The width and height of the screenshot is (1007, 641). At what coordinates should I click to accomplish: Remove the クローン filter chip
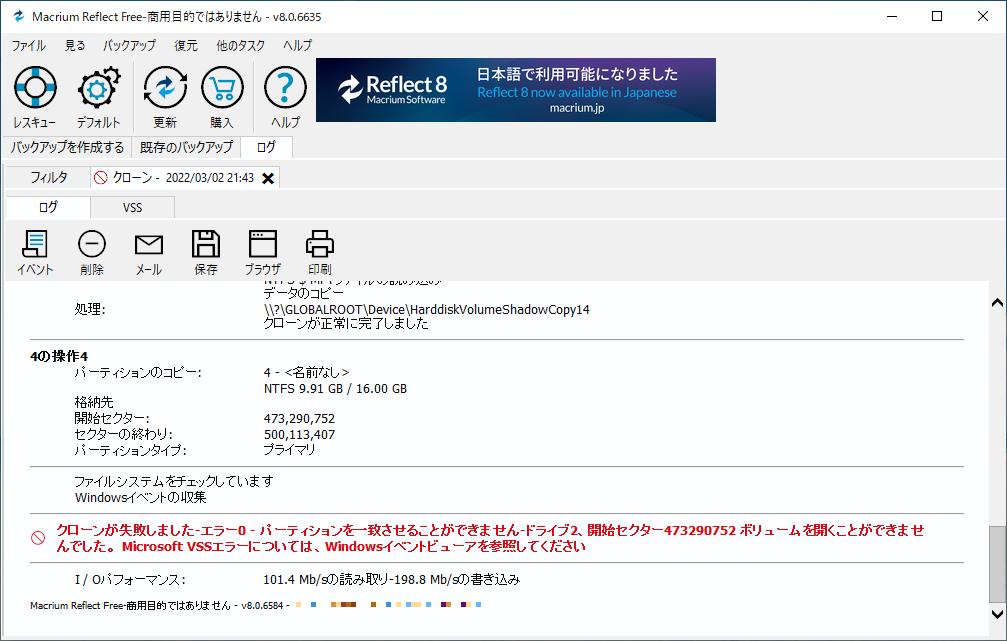pos(267,177)
